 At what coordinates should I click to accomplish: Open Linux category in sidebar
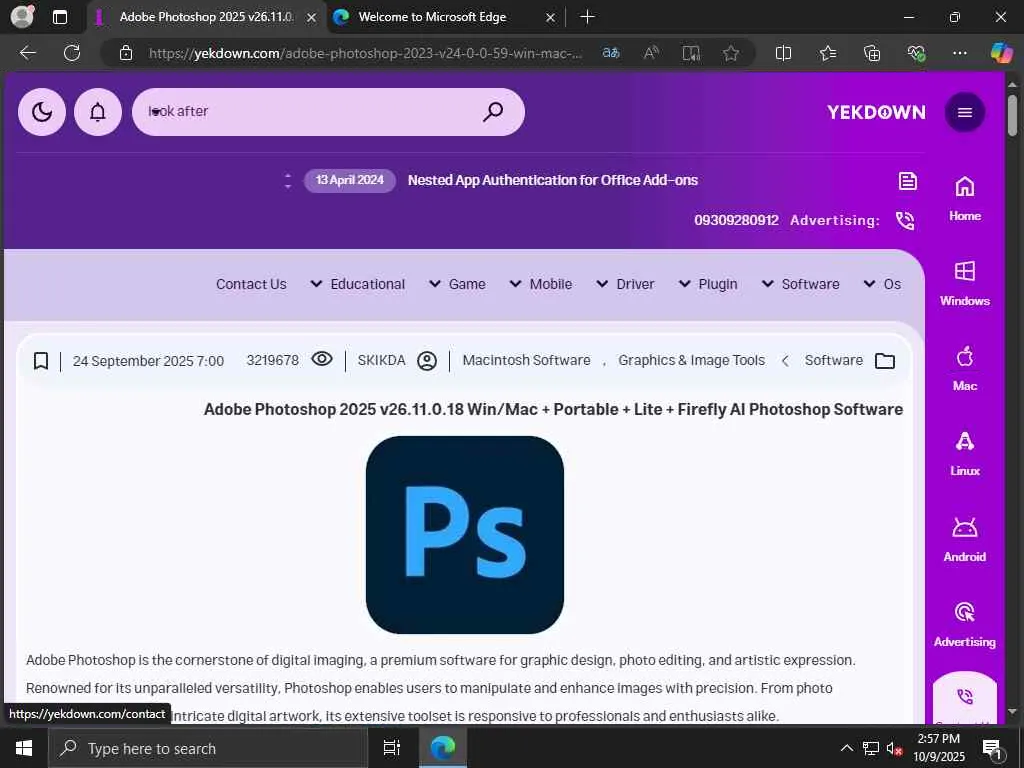(965, 453)
